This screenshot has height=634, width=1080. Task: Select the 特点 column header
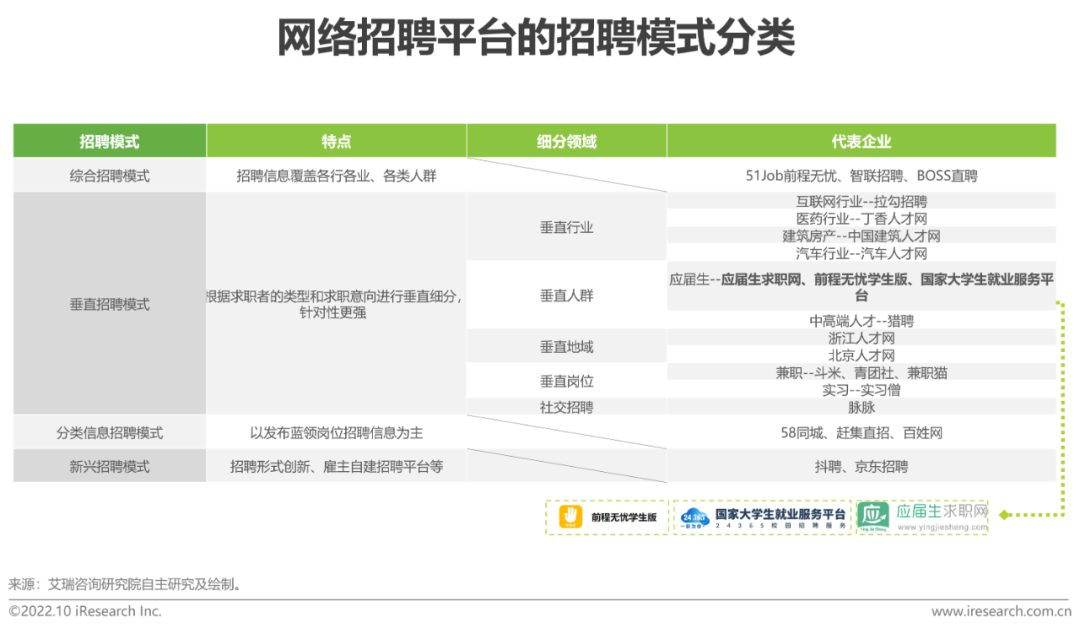(x=336, y=141)
